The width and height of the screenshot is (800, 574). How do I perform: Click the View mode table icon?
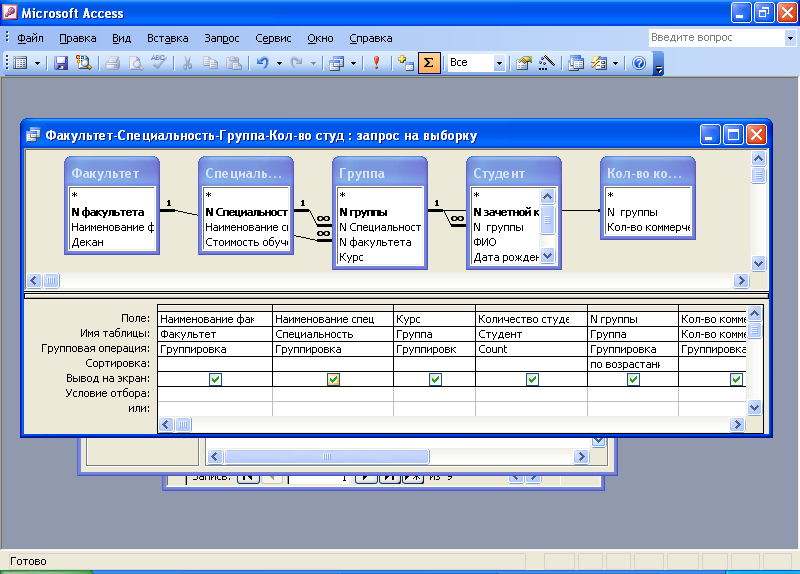tap(20, 63)
